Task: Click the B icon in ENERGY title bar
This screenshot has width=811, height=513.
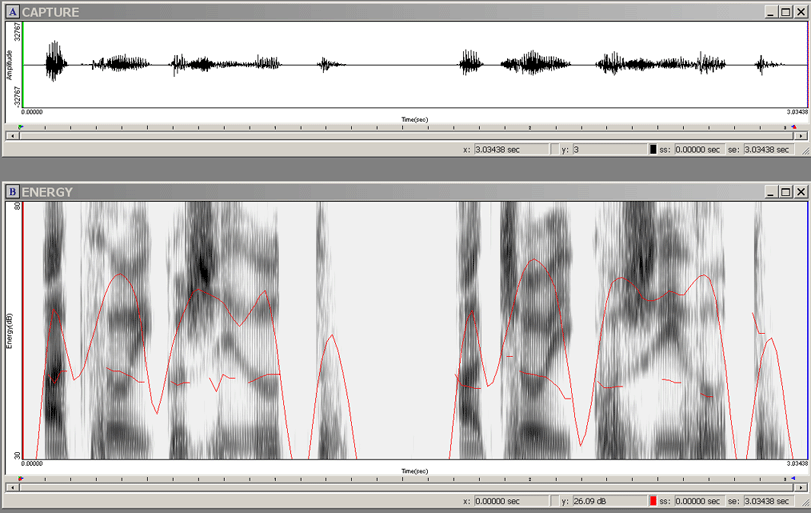Action: point(13,191)
